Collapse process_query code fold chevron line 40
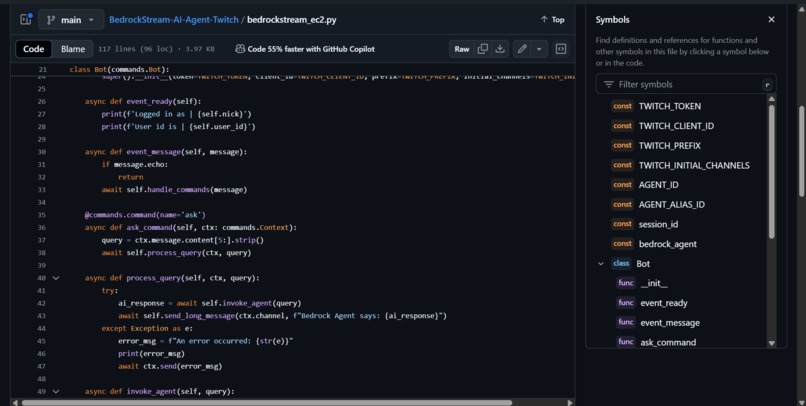The image size is (806, 406). pos(56,278)
